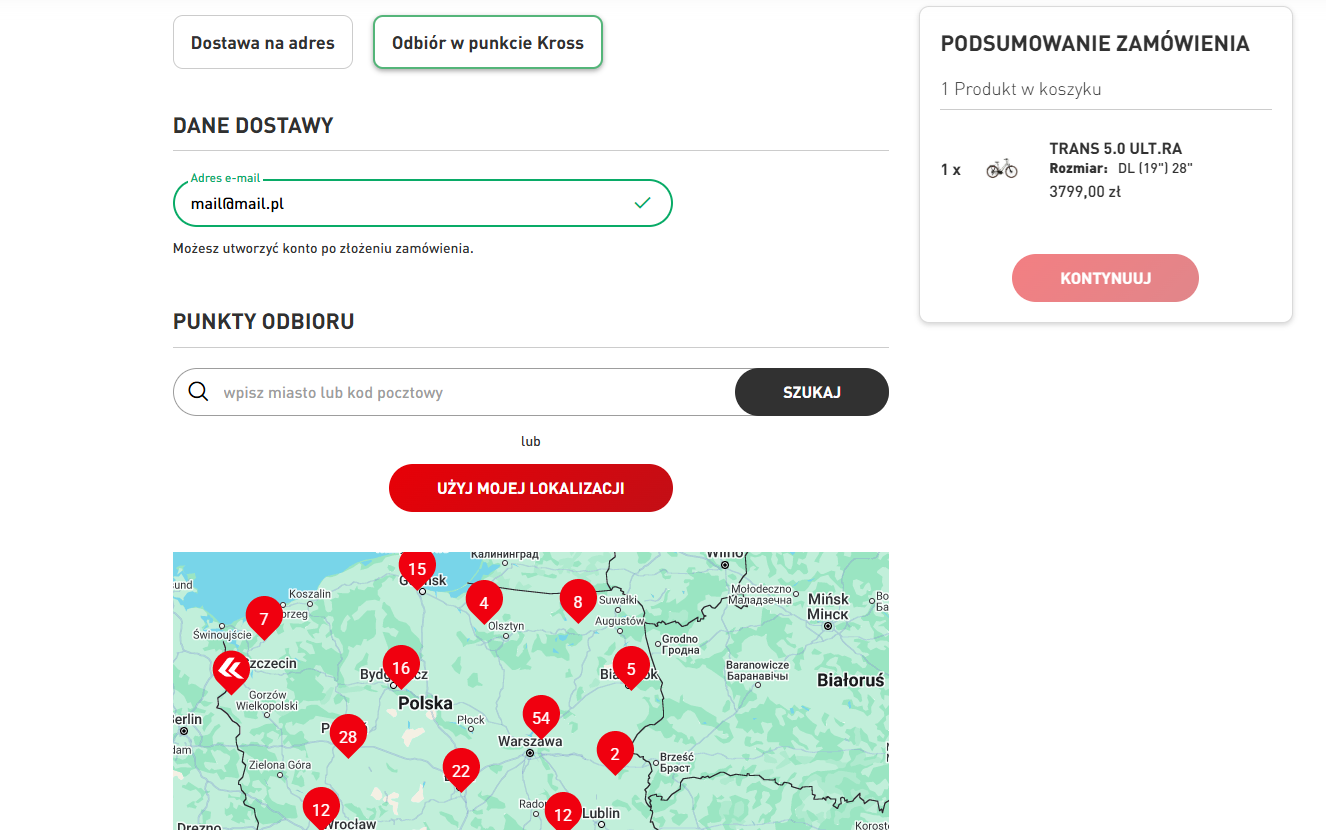This screenshot has width=1326, height=830.
Task: Click the account creation note below e-mail
Action: pos(323,248)
